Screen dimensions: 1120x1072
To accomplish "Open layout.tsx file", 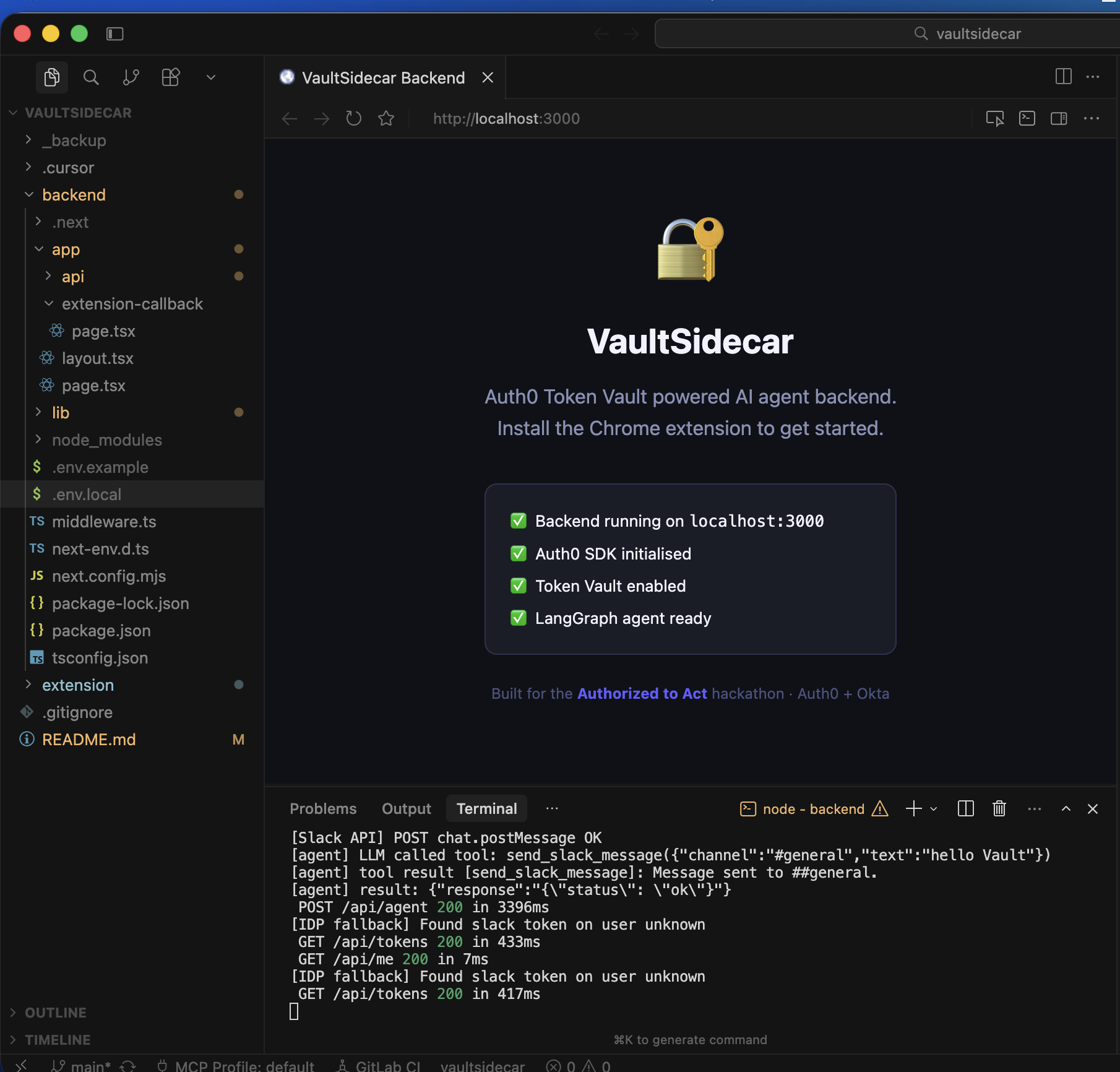I will click(132, 358).
